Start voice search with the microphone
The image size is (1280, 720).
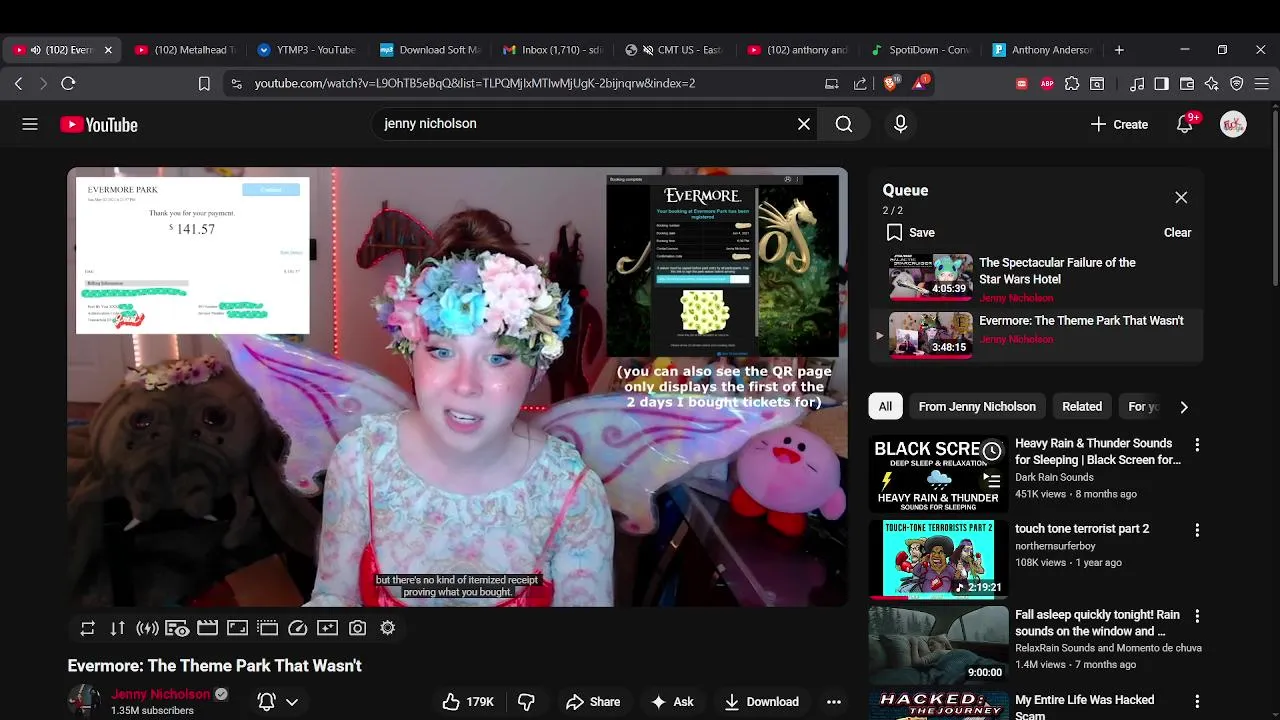900,124
